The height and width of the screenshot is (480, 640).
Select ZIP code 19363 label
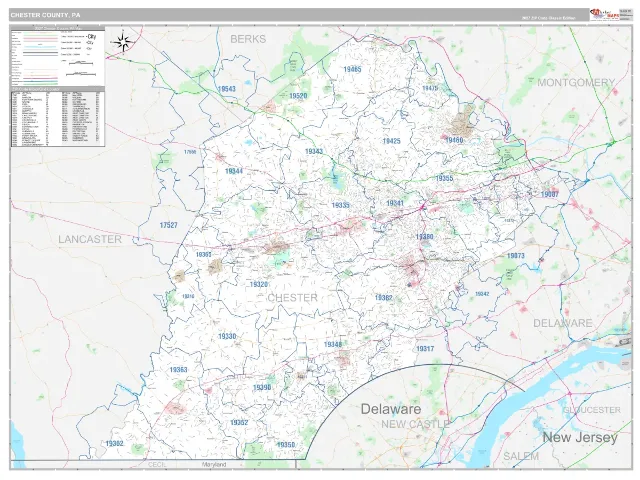178,370
